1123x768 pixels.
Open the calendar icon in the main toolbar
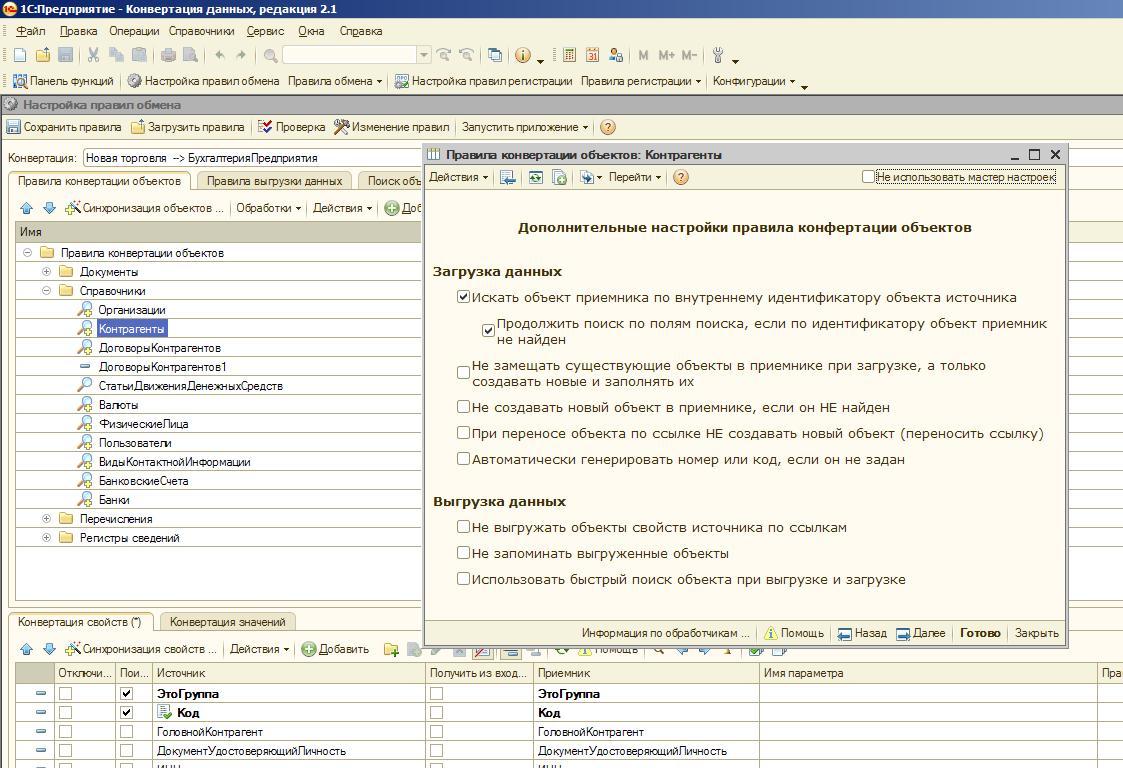point(592,55)
